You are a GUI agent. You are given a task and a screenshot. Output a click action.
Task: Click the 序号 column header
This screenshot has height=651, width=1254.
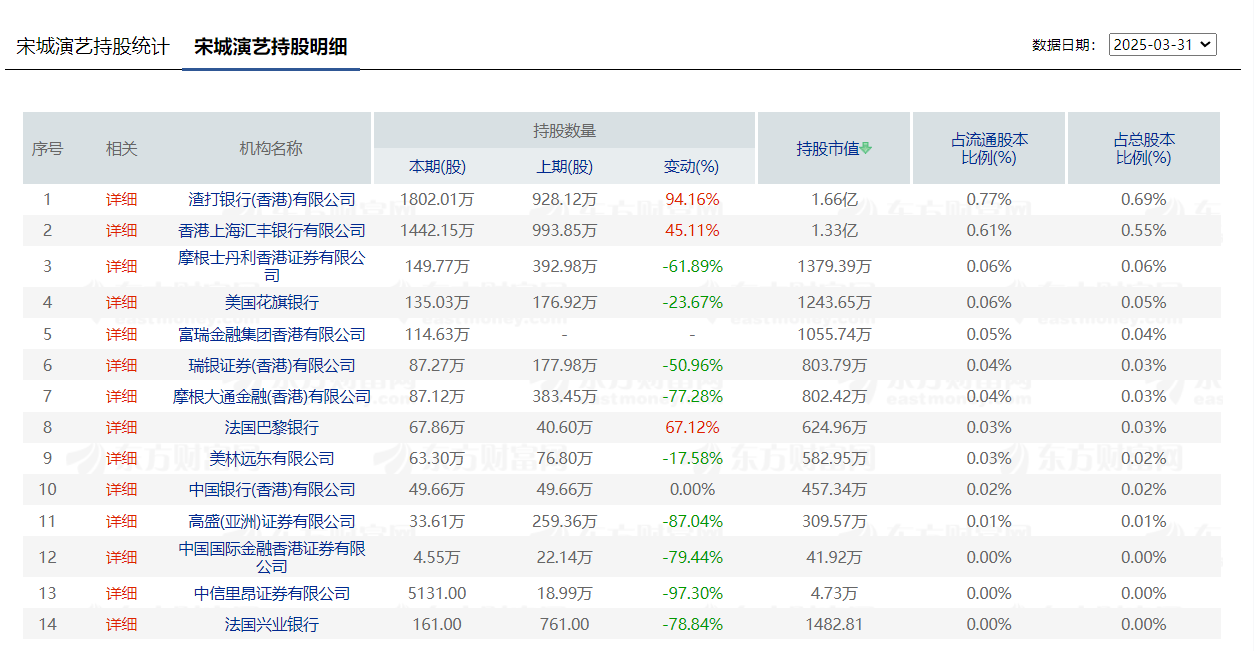tap(47, 148)
